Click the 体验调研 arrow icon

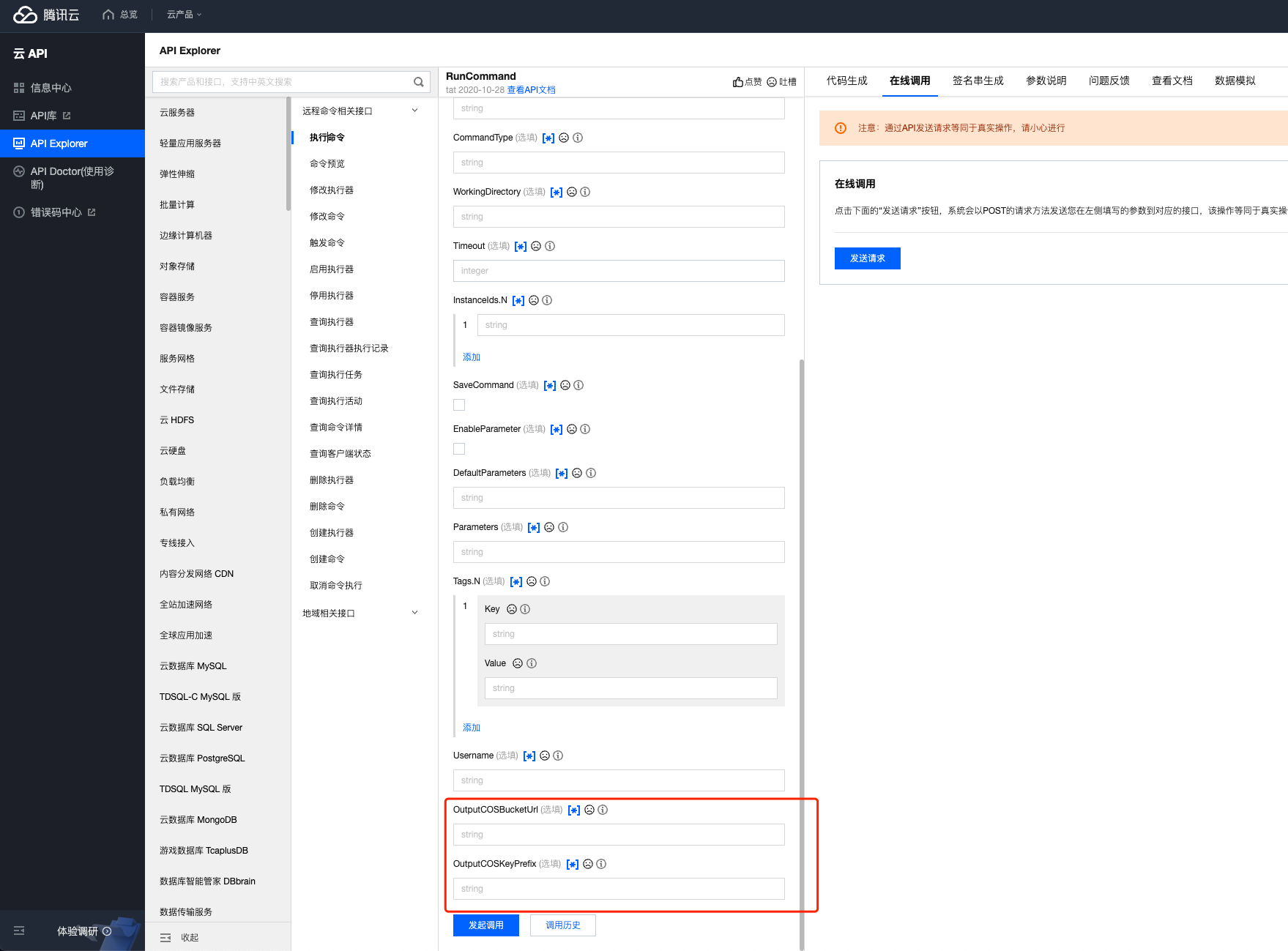[107, 931]
